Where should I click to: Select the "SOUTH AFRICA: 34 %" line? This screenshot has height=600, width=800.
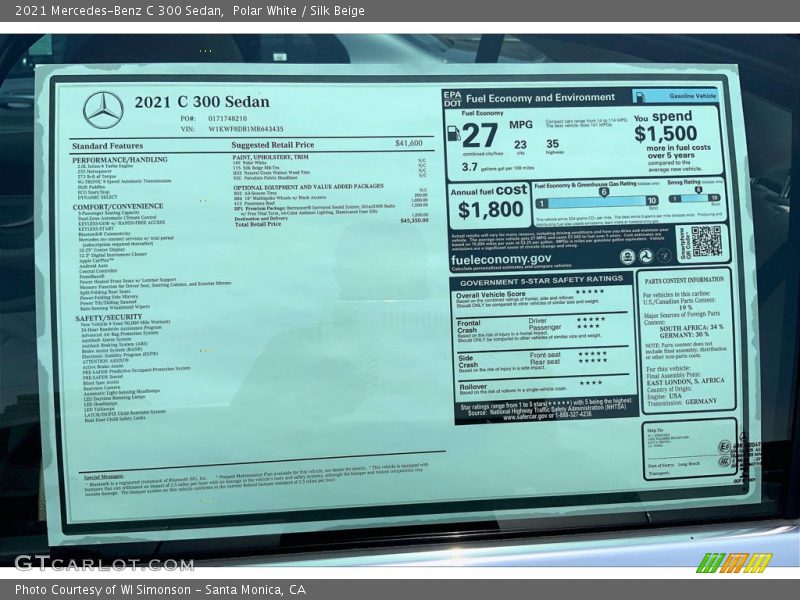point(691,328)
